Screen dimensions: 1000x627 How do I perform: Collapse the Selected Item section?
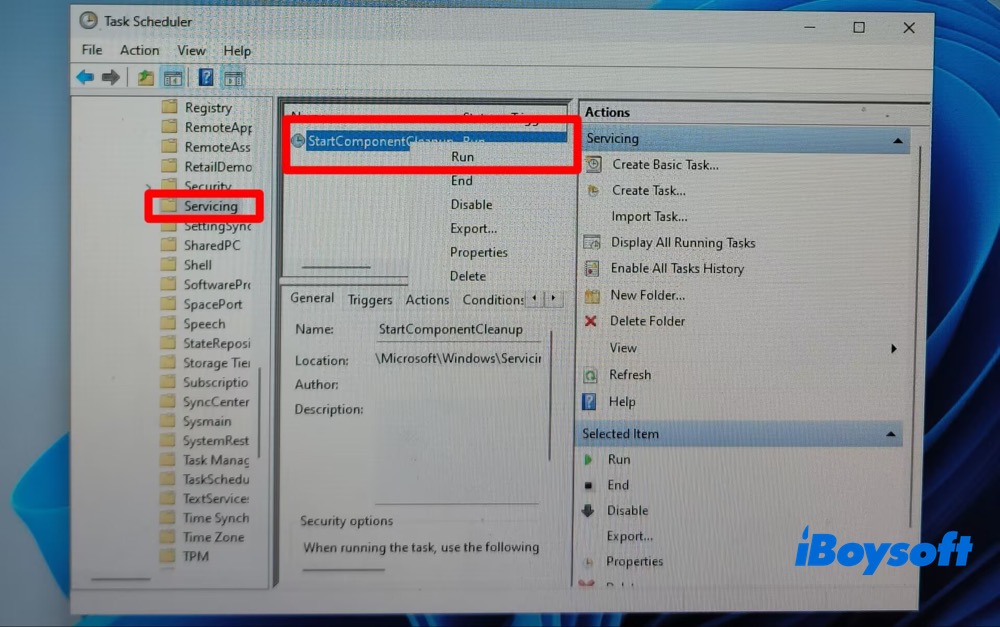tap(890, 434)
